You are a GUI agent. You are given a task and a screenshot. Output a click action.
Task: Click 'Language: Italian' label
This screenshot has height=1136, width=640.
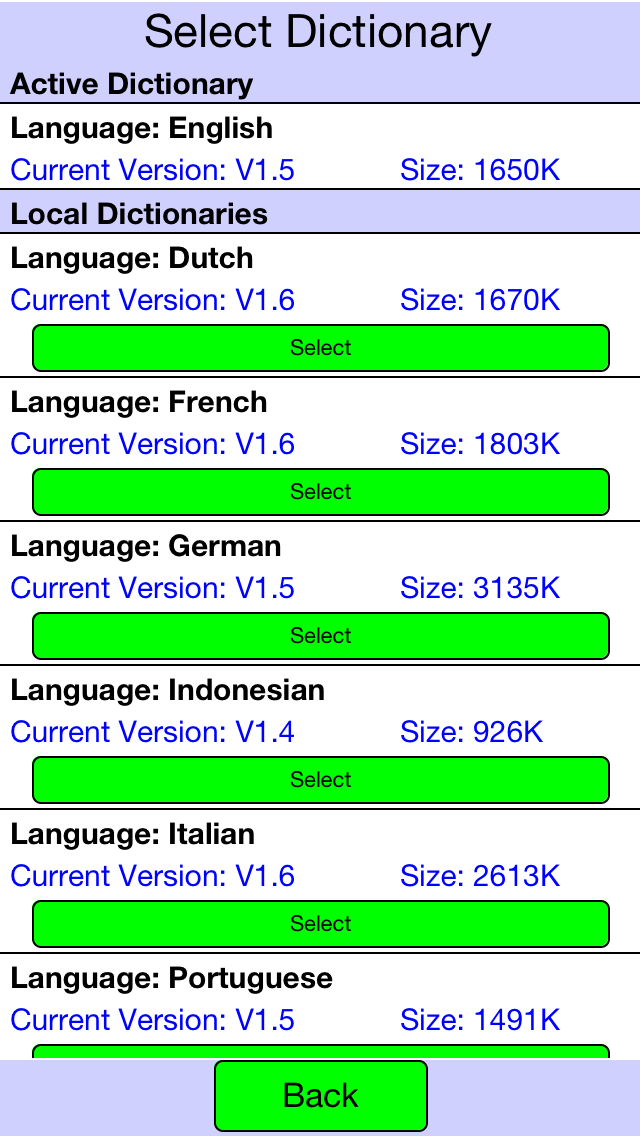click(x=133, y=835)
